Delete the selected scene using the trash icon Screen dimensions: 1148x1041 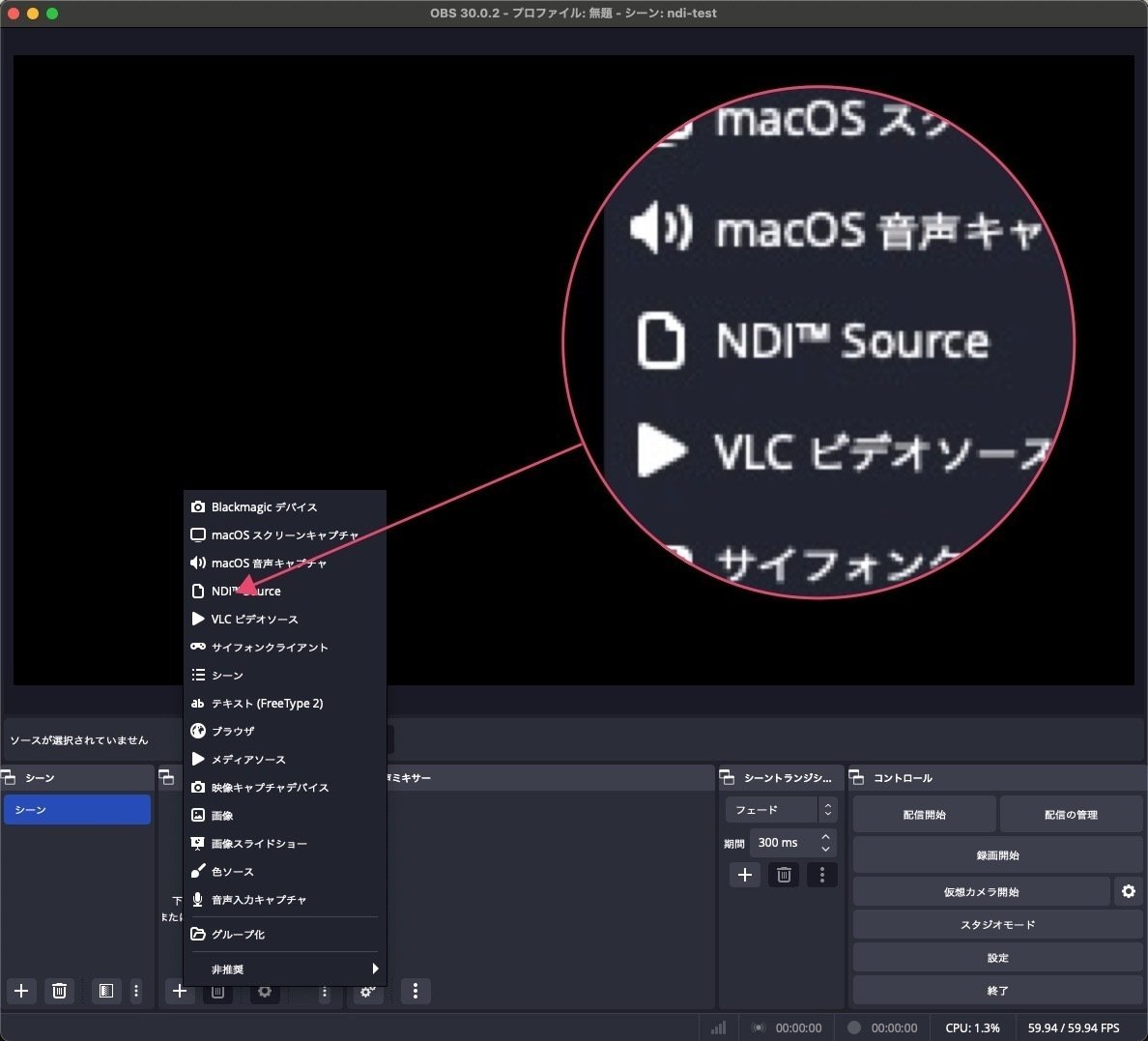coord(59,991)
